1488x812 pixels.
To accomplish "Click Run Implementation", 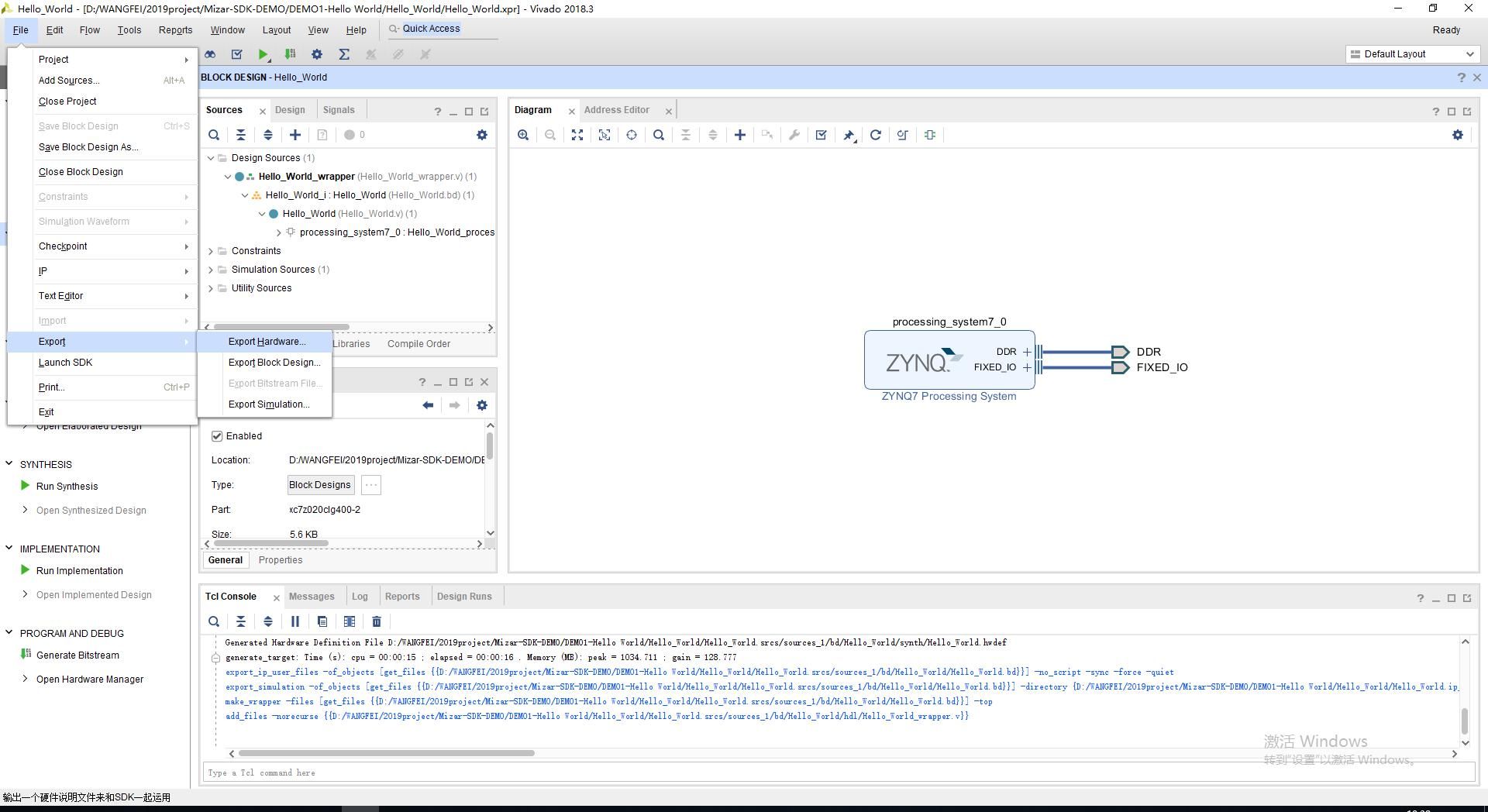I will coord(79,571).
